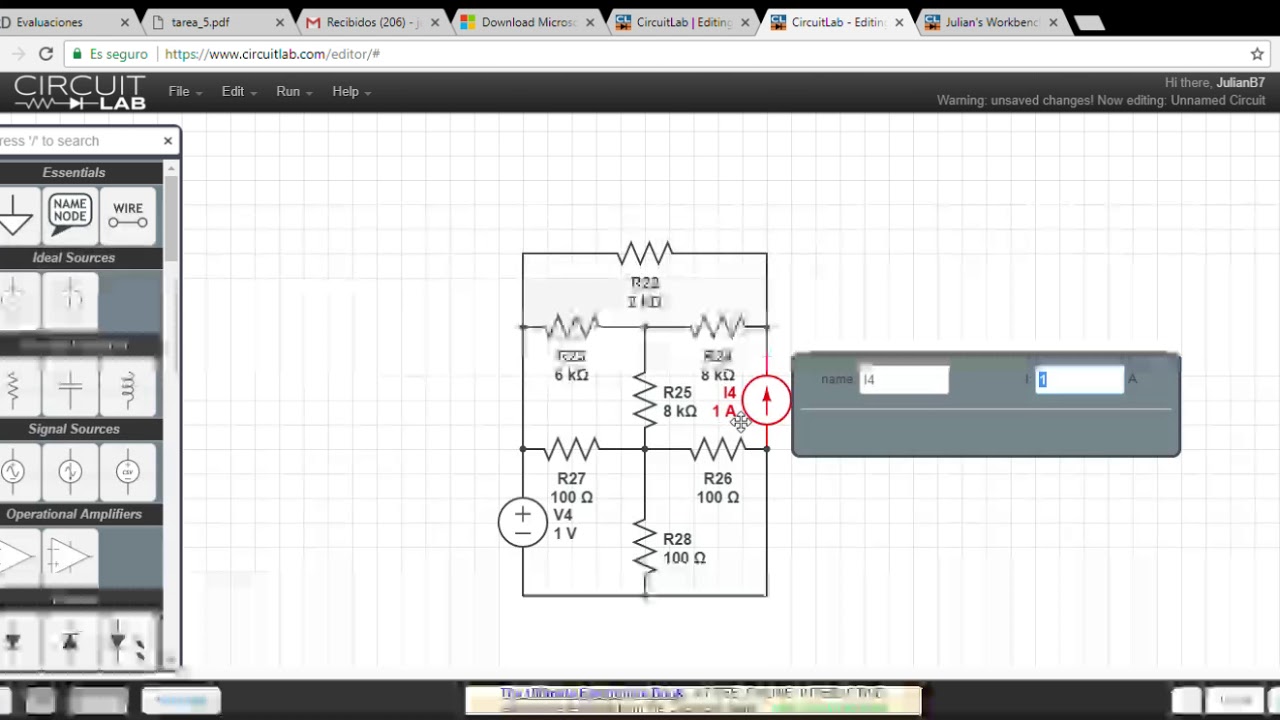The height and width of the screenshot is (720, 1280).
Task: Pick the LED component in the palette
Action: point(128,643)
